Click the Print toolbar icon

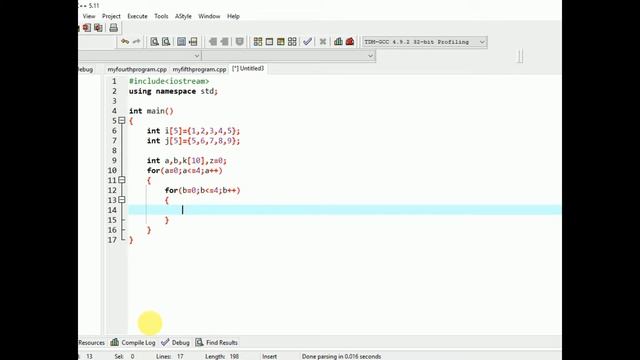(113, 28)
